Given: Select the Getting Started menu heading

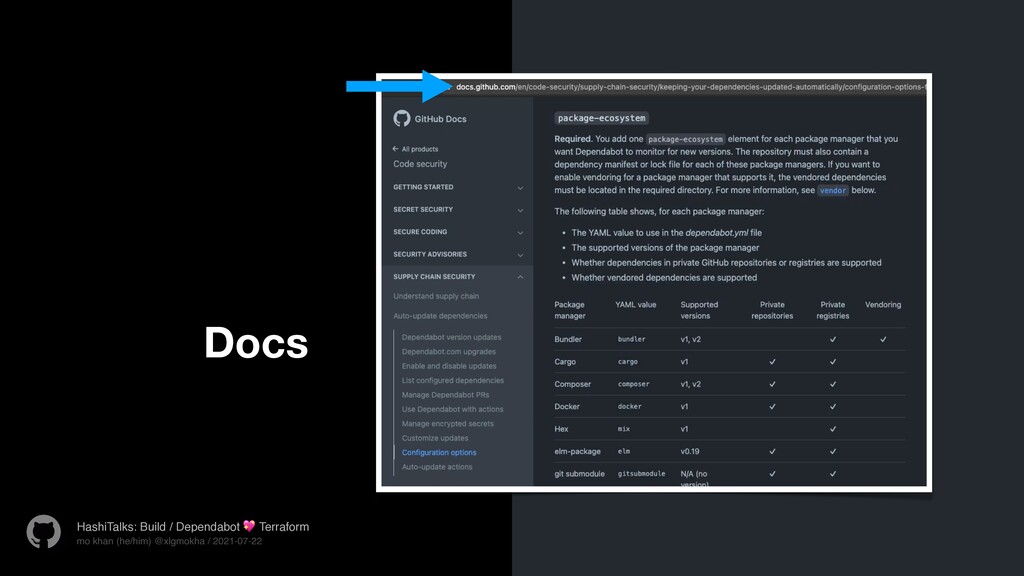Looking at the screenshot, I should coord(423,187).
